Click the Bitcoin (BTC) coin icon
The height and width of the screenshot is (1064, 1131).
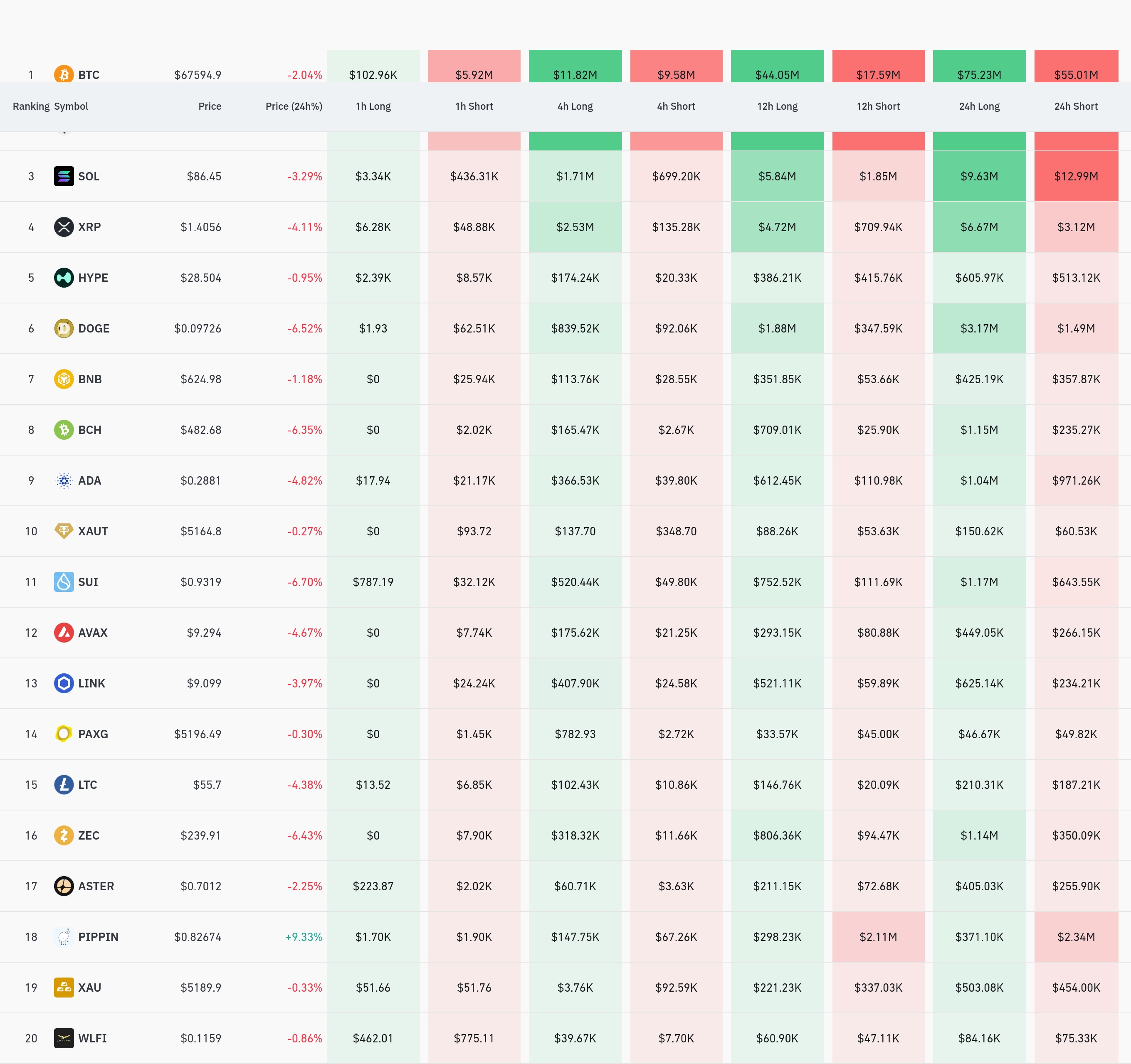click(64, 74)
